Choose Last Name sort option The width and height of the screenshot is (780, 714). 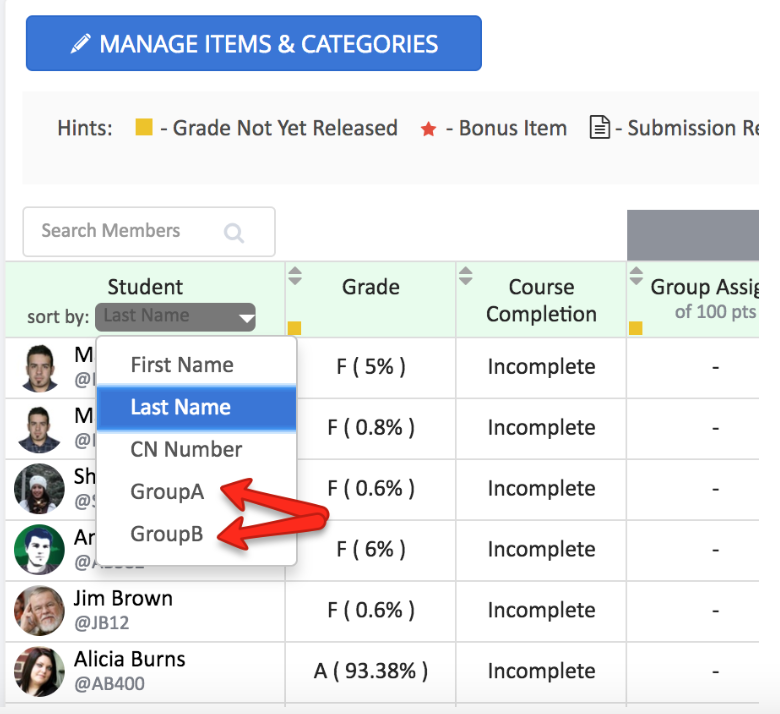click(196, 407)
